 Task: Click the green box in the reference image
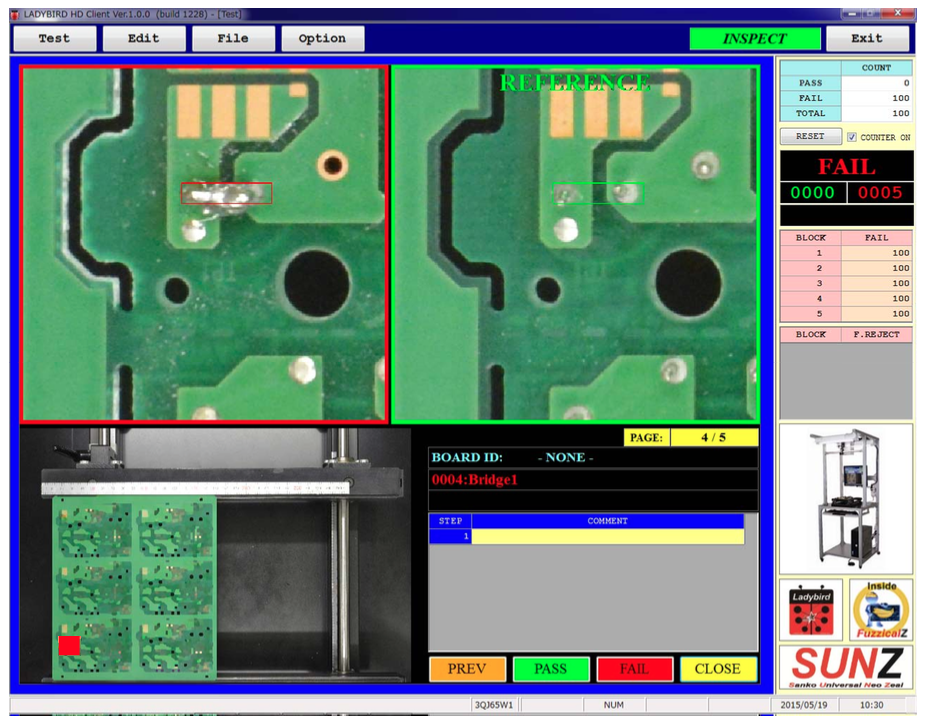pos(598,193)
